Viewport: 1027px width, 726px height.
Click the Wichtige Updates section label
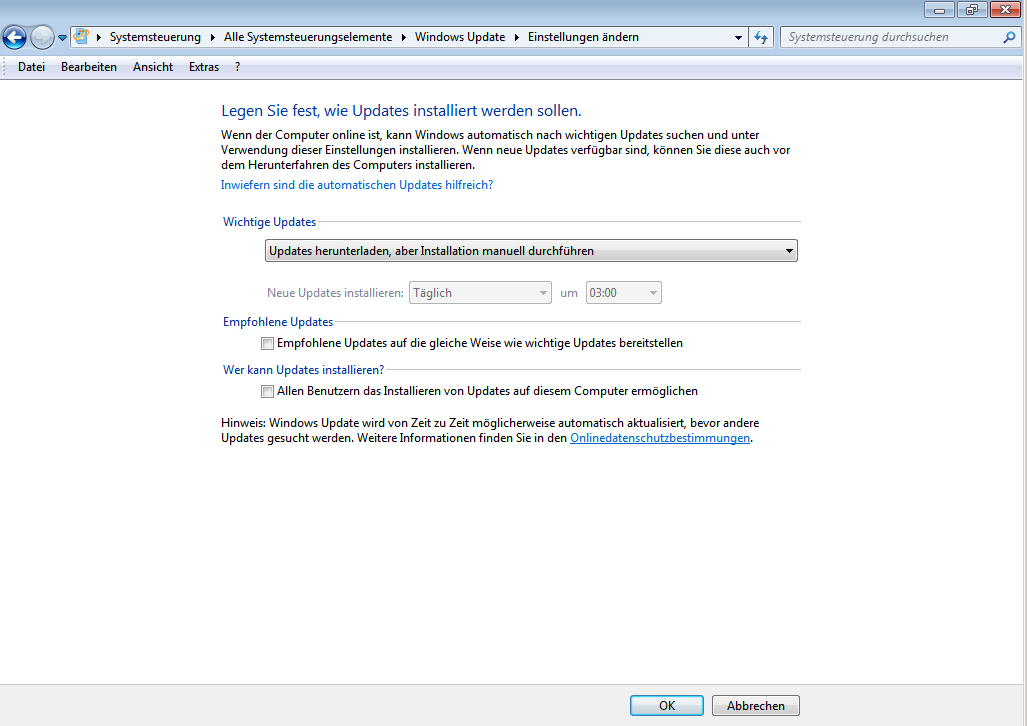pos(269,222)
